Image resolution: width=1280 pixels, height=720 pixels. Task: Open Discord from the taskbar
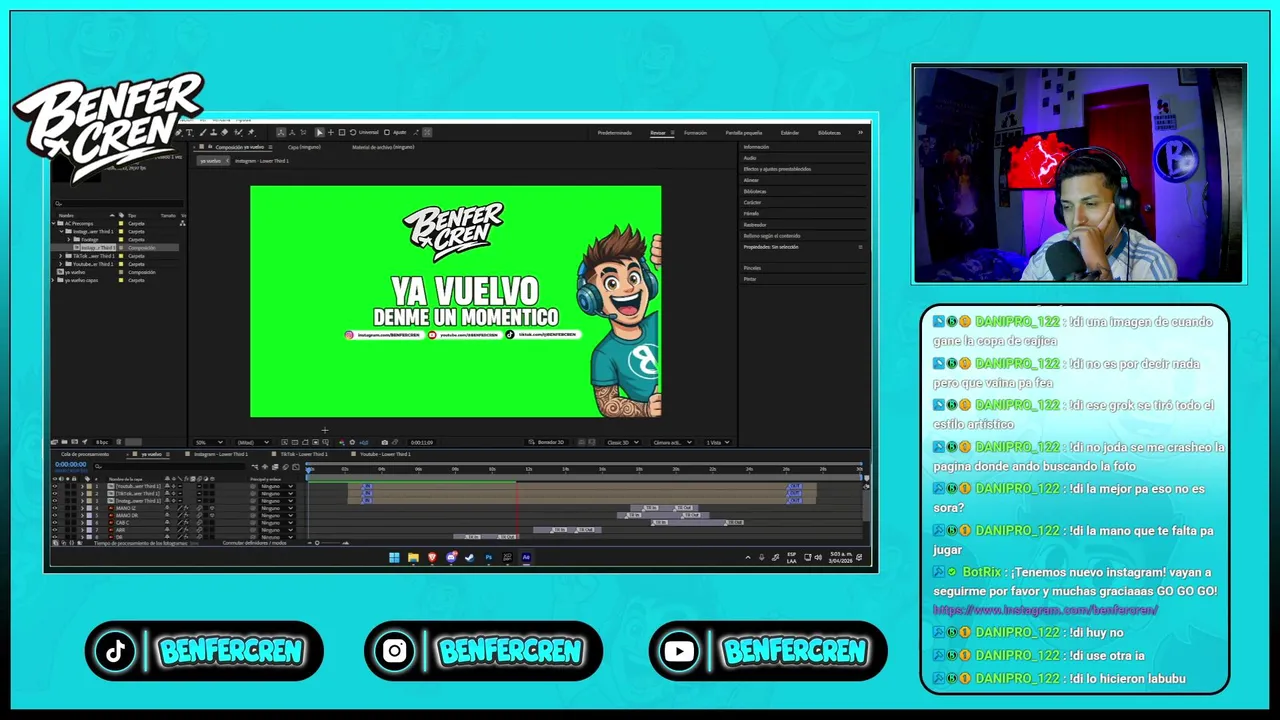pyautogui.click(x=451, y=557)
